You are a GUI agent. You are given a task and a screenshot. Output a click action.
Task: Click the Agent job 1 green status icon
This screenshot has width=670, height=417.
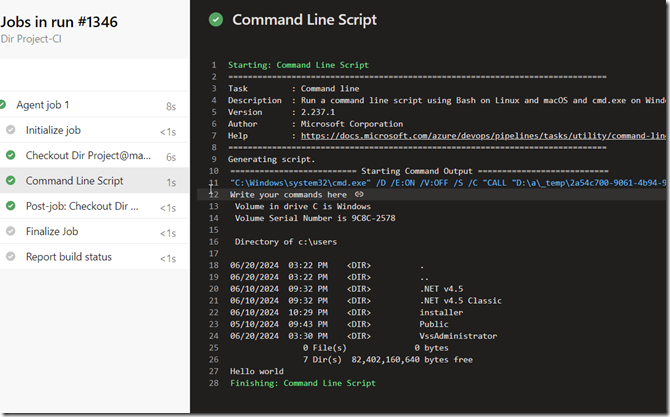click(3, 105)
